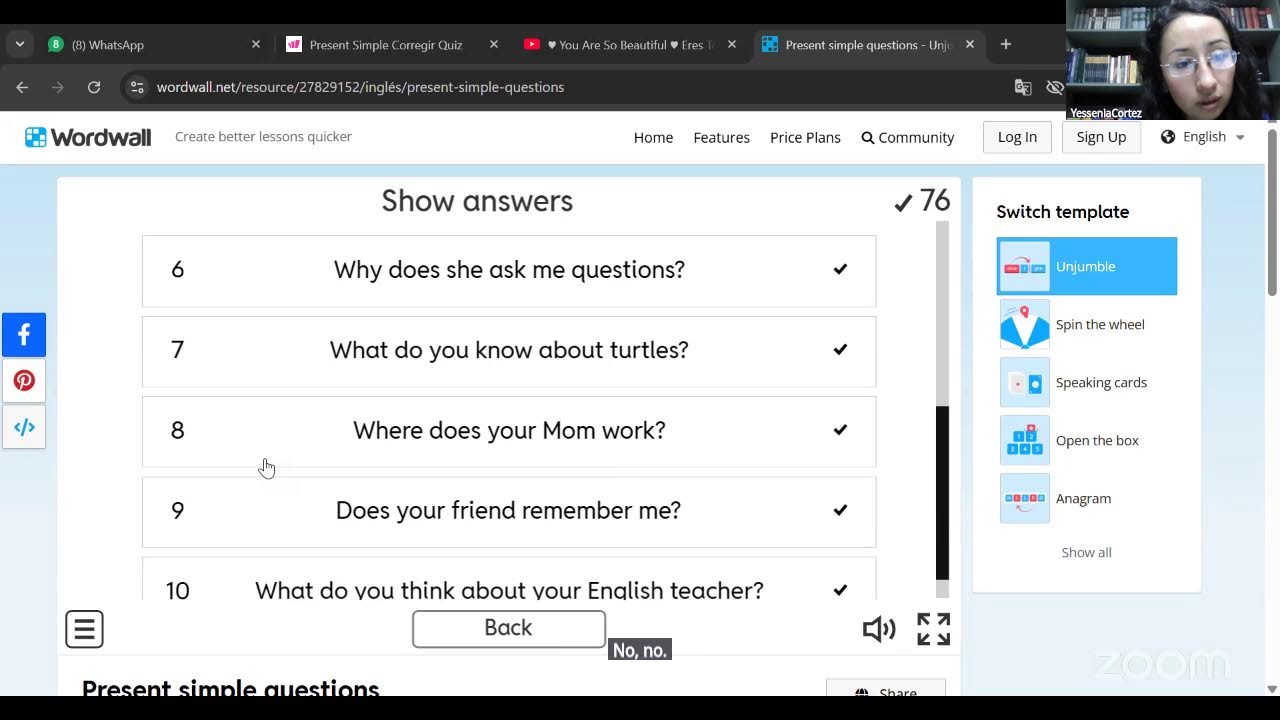The image size is (1280, 720).
Task: Select the Present simple questions tab
Action: click(868, 44)
